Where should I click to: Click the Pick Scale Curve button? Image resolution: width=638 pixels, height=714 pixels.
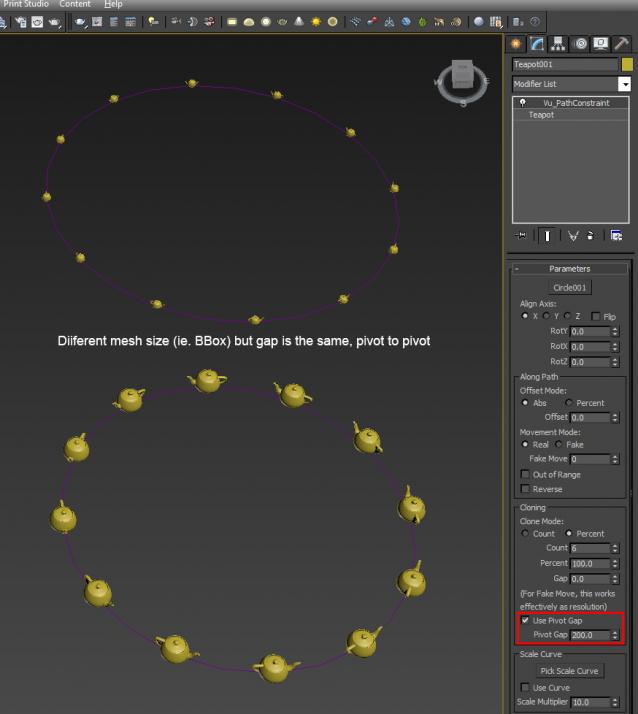pyautogui.click(x=569, y=671)
